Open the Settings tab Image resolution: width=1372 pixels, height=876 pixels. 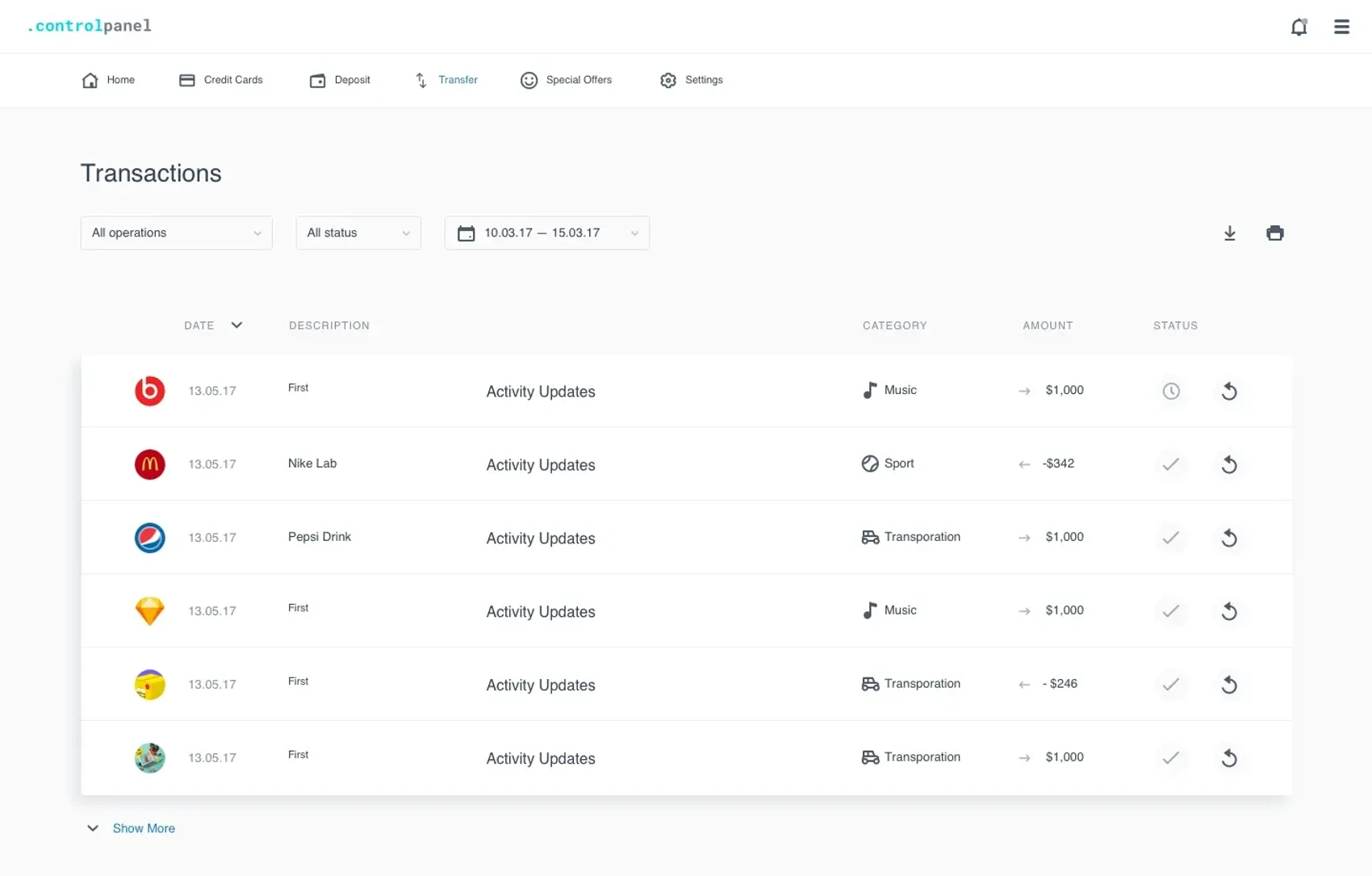[x=692, y=80]
